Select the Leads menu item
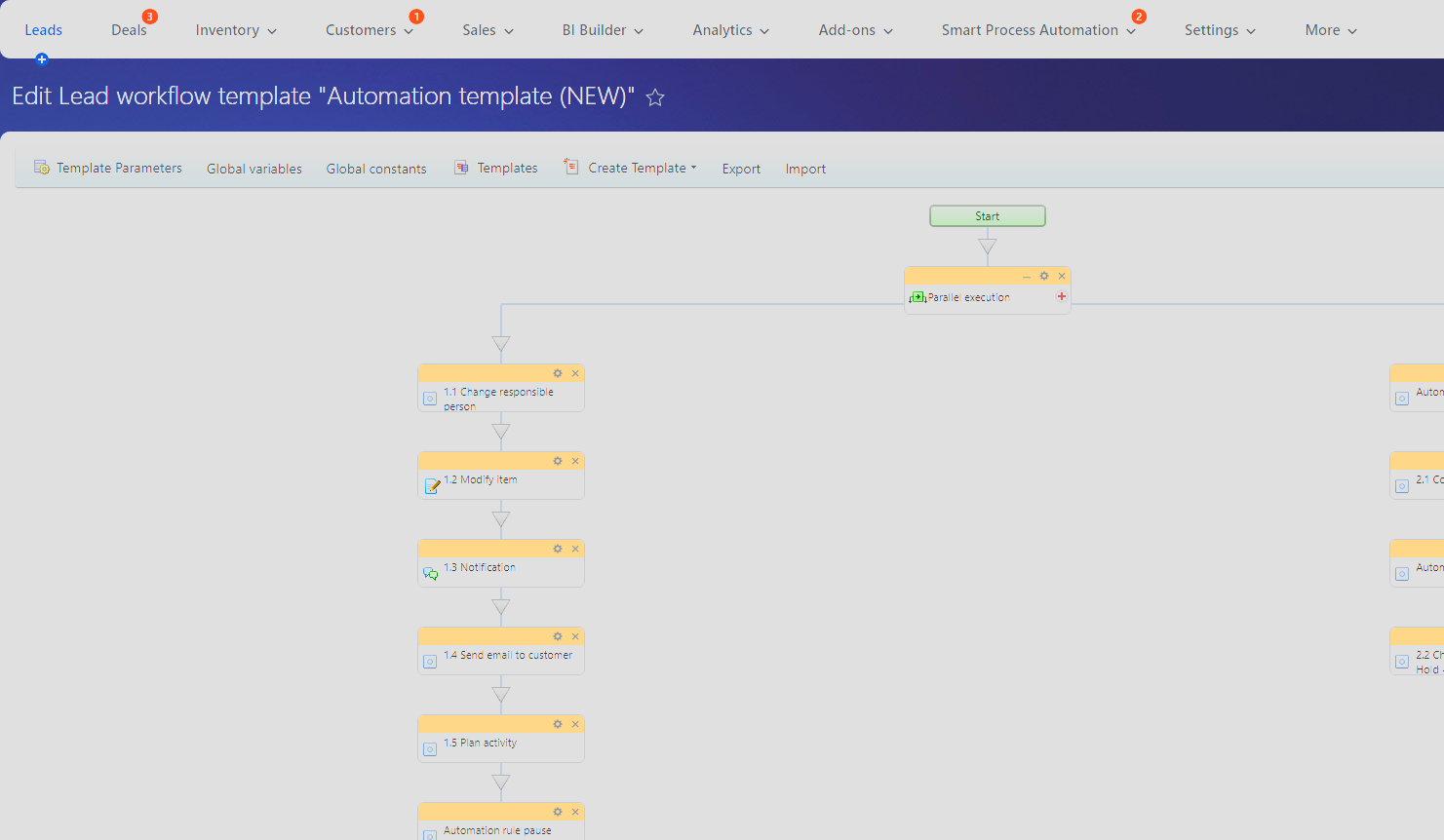Image resolution: width=1444 pixels, height=840 pixels. pos(44,29)
